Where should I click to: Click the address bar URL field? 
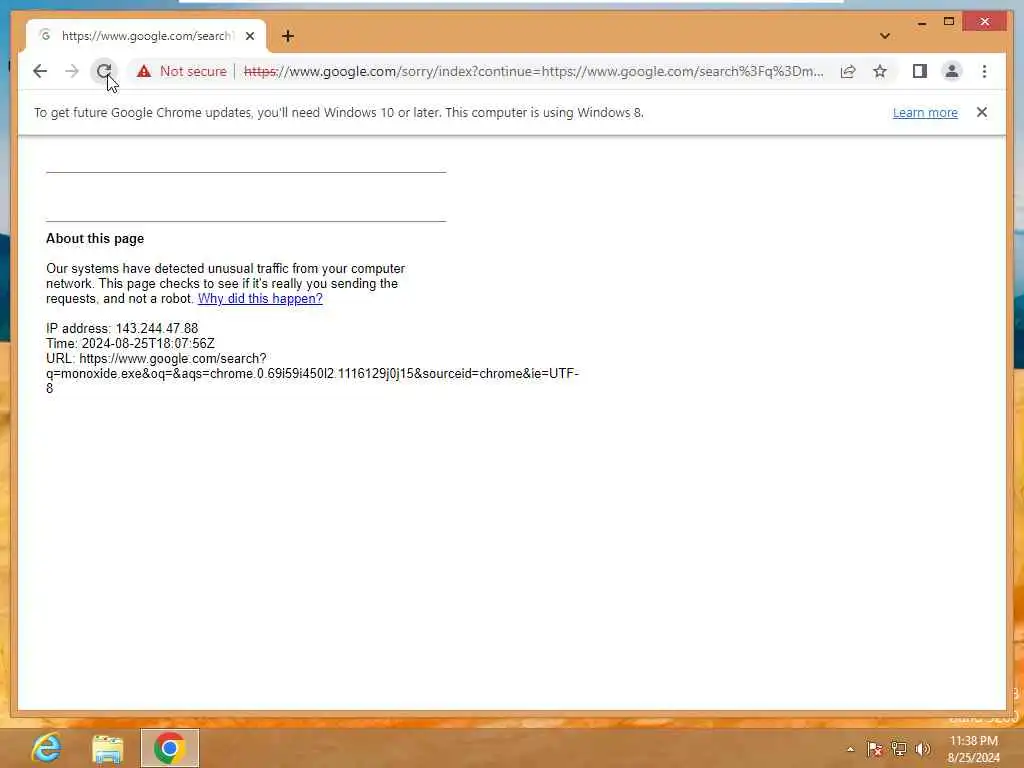point(533,71)
